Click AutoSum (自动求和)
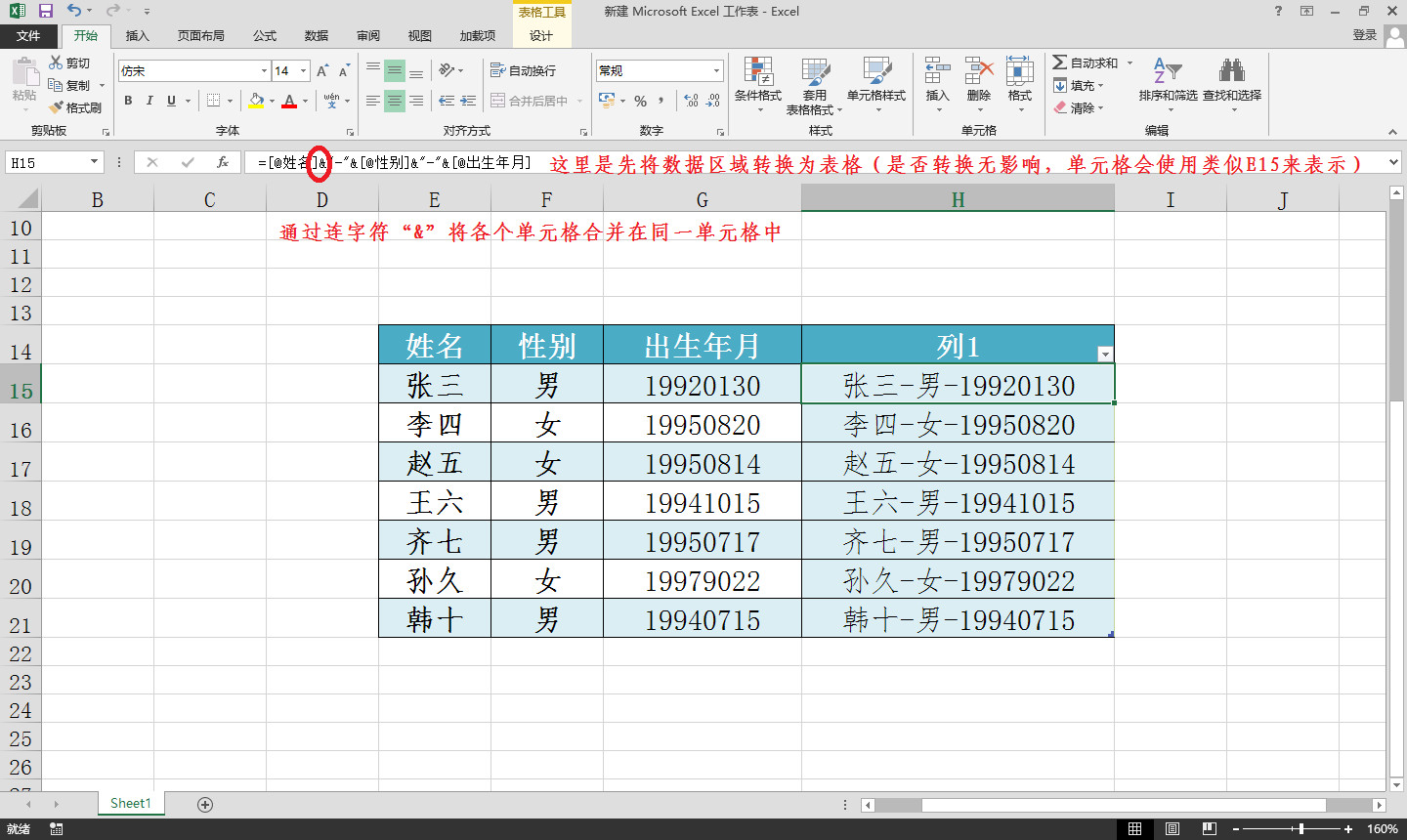Screen dimensions: 1407x840 1085,63
